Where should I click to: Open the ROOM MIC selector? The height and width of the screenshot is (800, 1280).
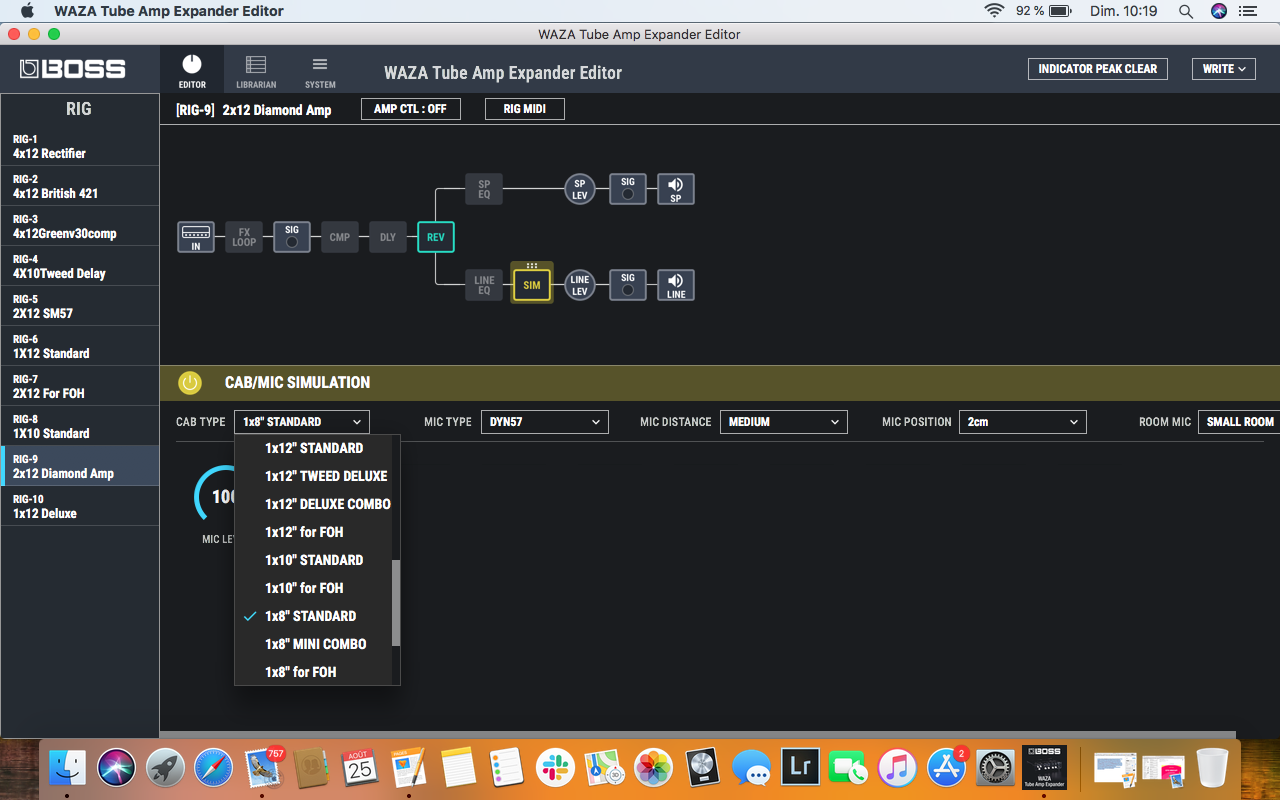tap(1238, 421)
